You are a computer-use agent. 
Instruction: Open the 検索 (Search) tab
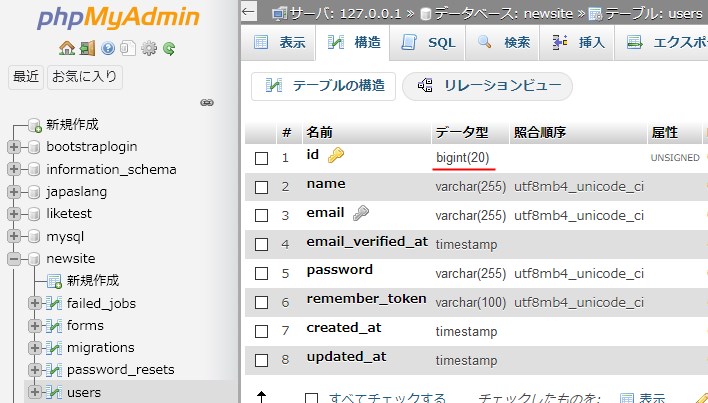coord(504,43)
